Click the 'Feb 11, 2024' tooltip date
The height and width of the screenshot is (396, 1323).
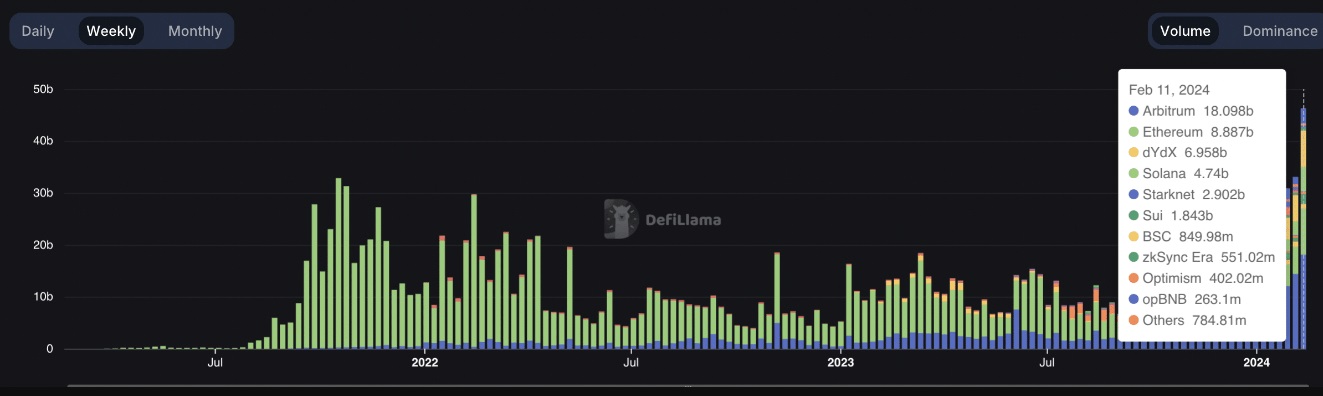(x=1169, y=90)
